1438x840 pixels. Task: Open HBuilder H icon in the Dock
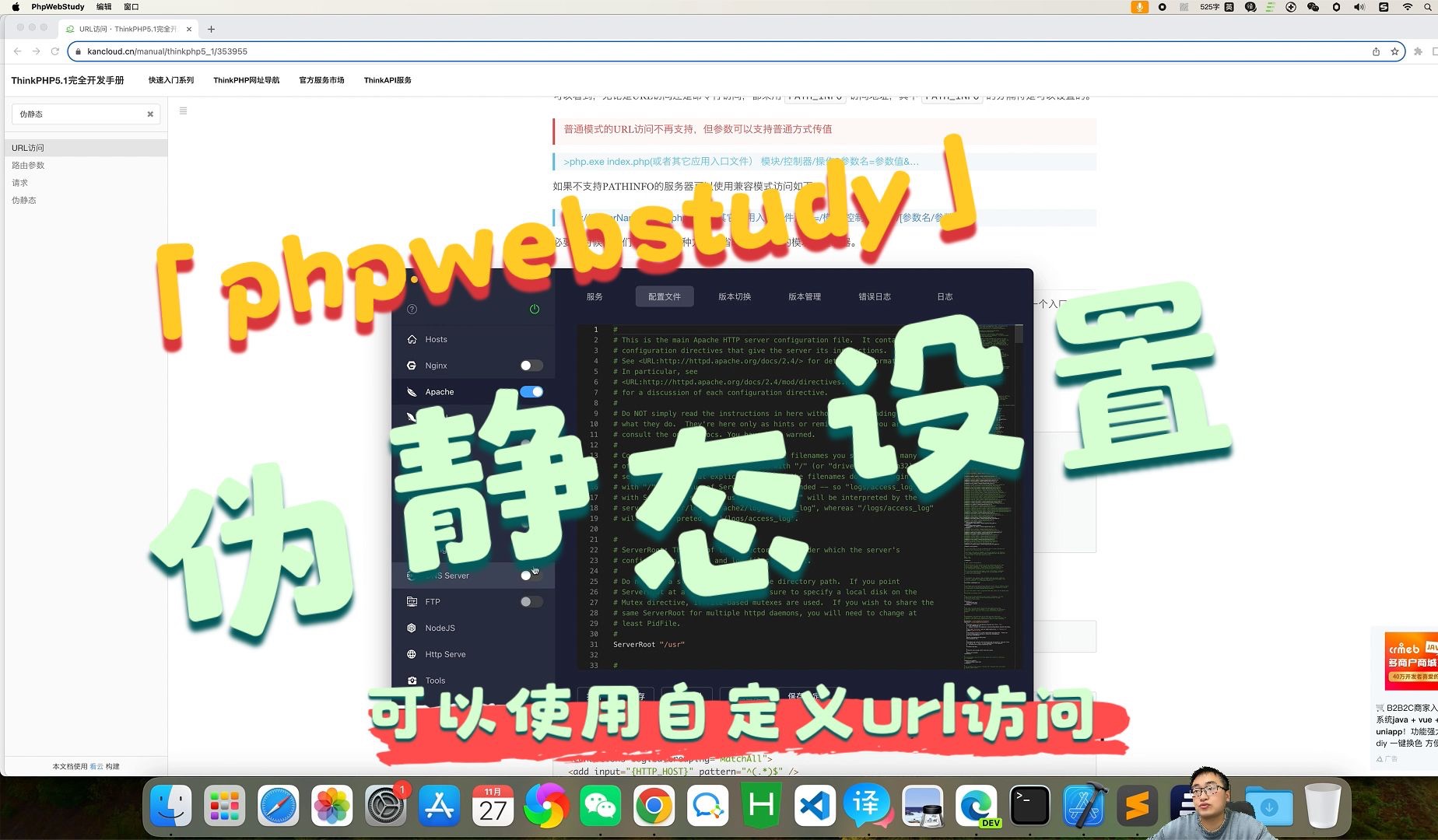coord(761,806)
